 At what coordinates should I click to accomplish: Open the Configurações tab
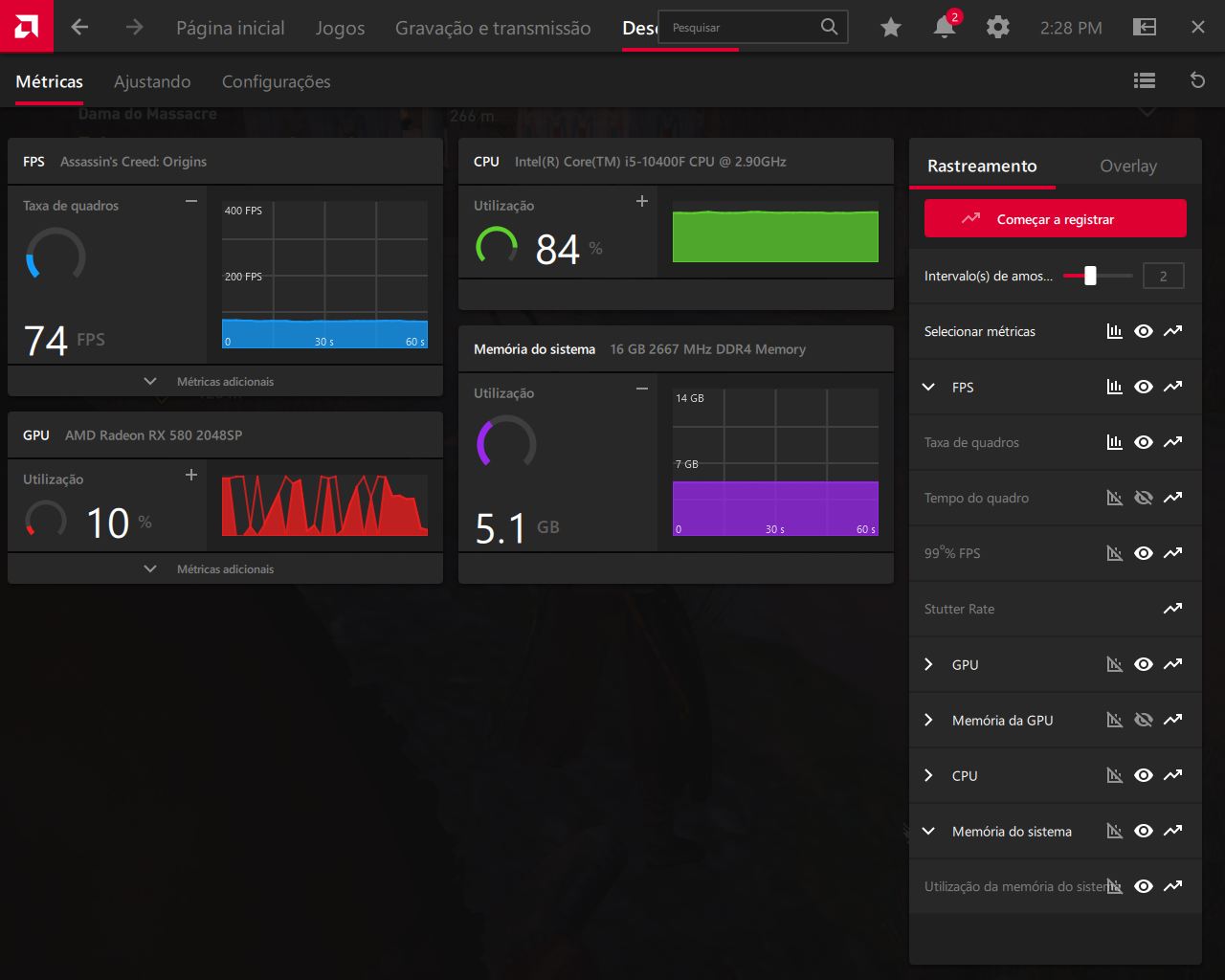pos(277,81)
